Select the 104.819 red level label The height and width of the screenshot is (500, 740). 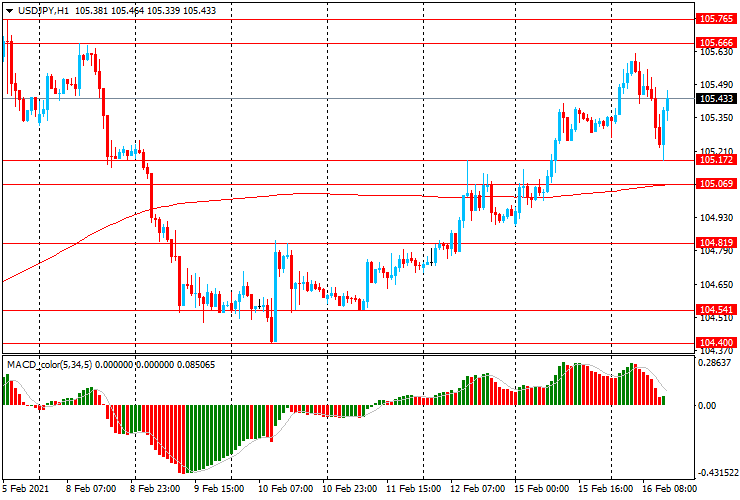(716, 243)
